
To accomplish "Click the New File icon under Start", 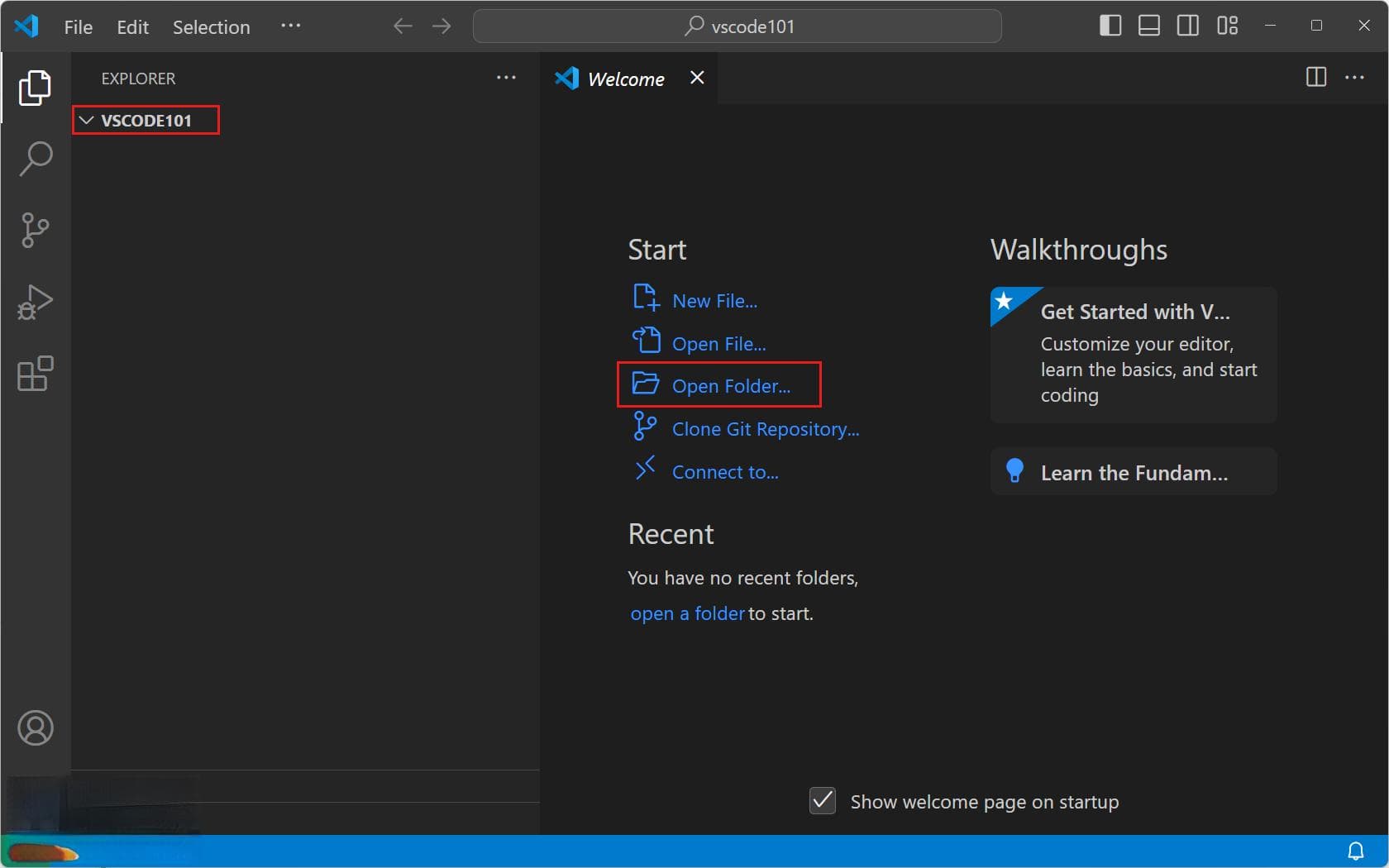I will (x=646, y=298).
